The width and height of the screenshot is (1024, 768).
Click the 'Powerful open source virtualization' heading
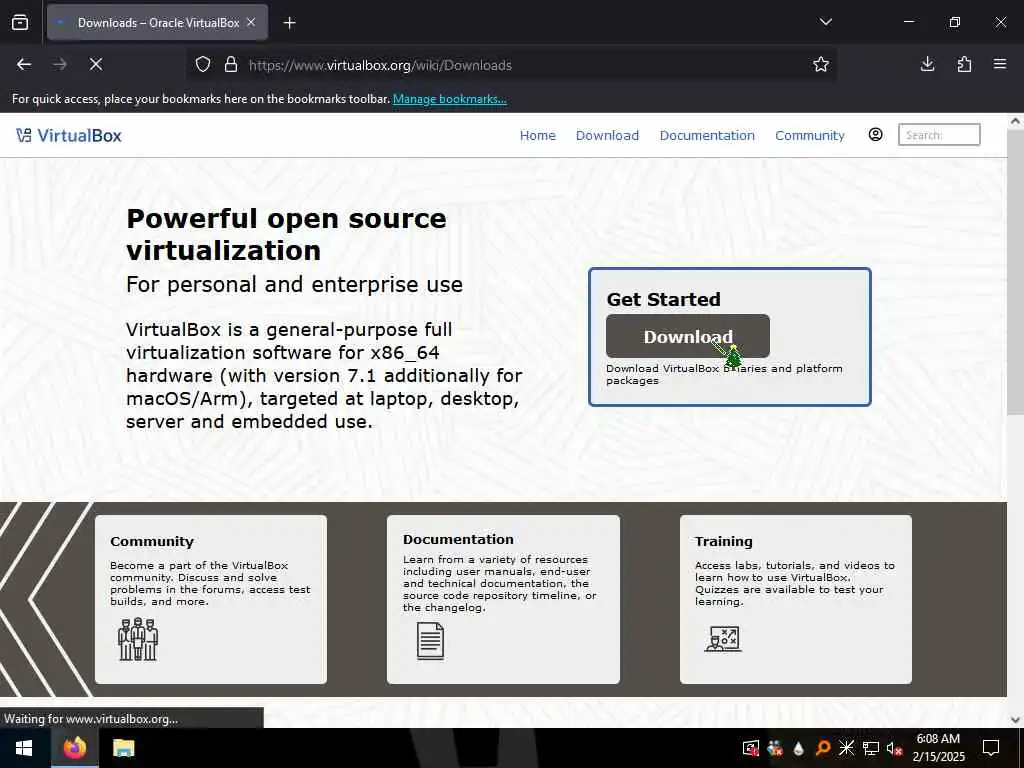pyautogui.click(x=287, y=234)
